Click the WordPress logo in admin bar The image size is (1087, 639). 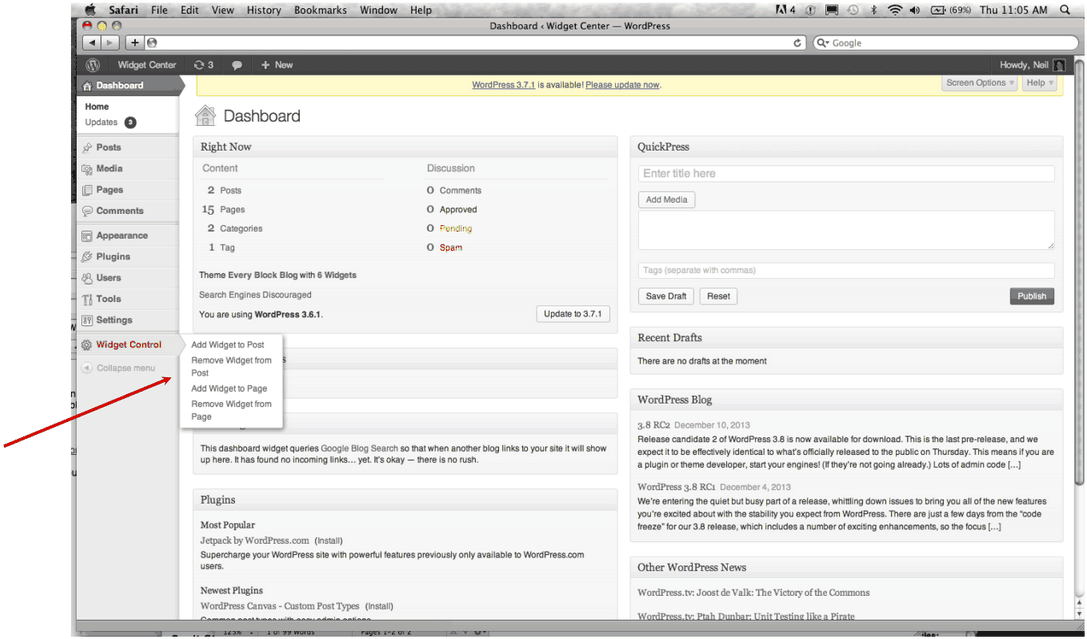pyautogui.click(x=92, y=64)
